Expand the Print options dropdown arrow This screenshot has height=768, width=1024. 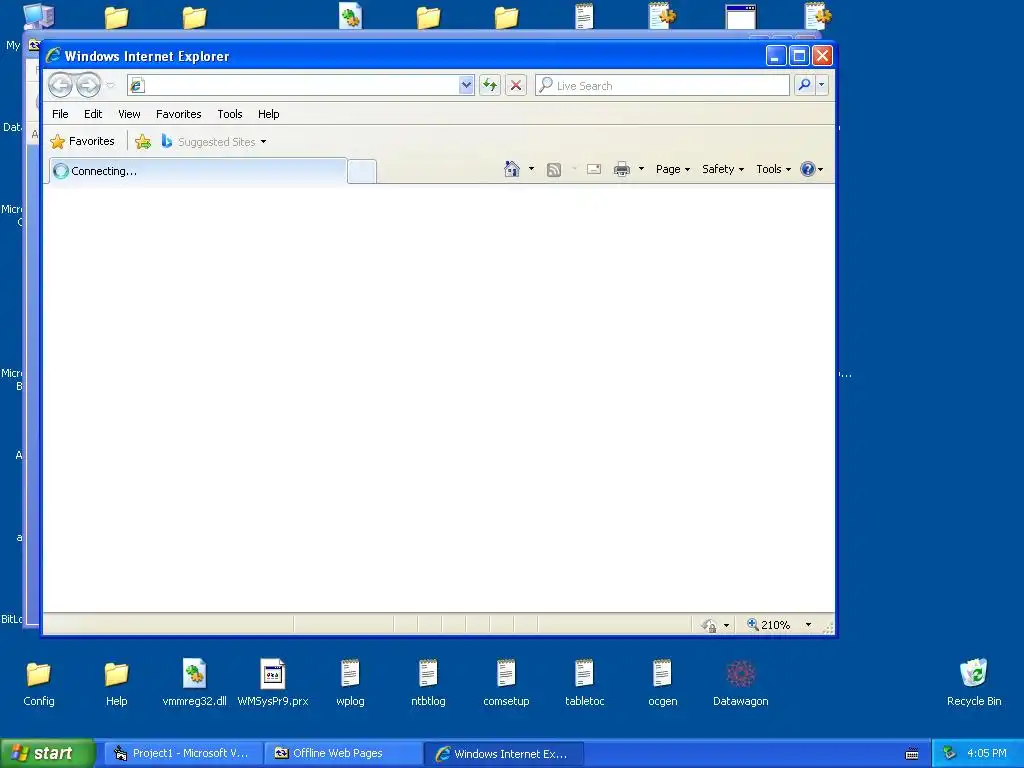click(x=641, y=169)
